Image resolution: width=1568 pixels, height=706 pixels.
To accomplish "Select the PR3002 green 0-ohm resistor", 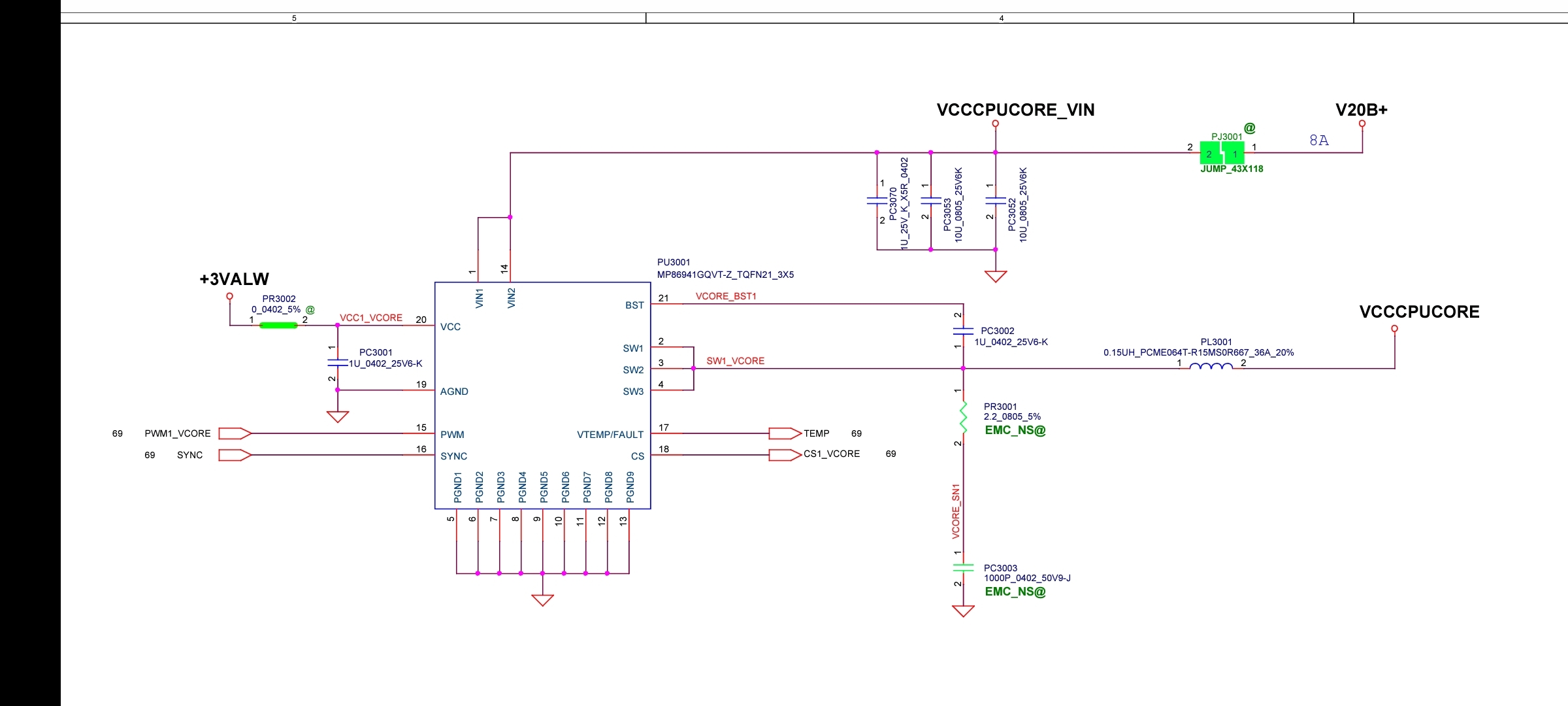I will pos(278,325).
